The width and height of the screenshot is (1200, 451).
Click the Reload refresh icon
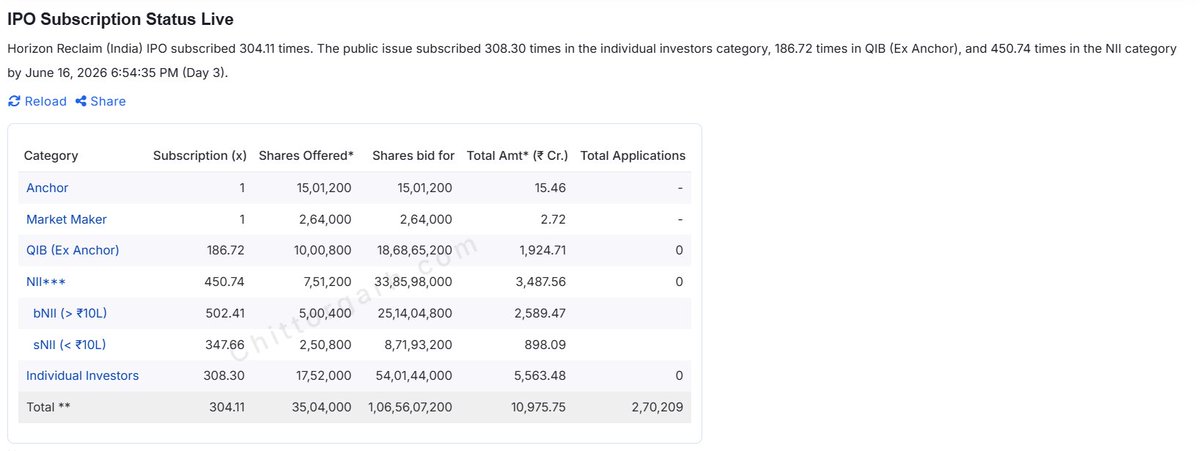pyautogui.click(x=14, y=101)
